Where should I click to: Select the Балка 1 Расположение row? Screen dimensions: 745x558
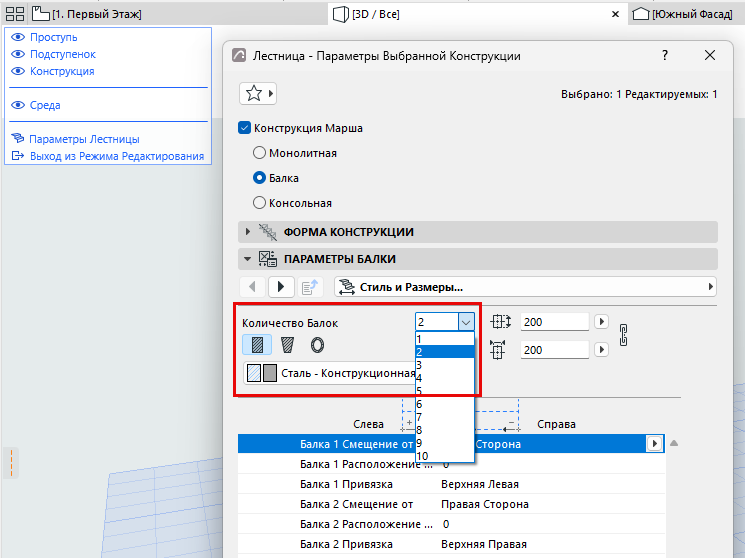(x=451, y=464)
